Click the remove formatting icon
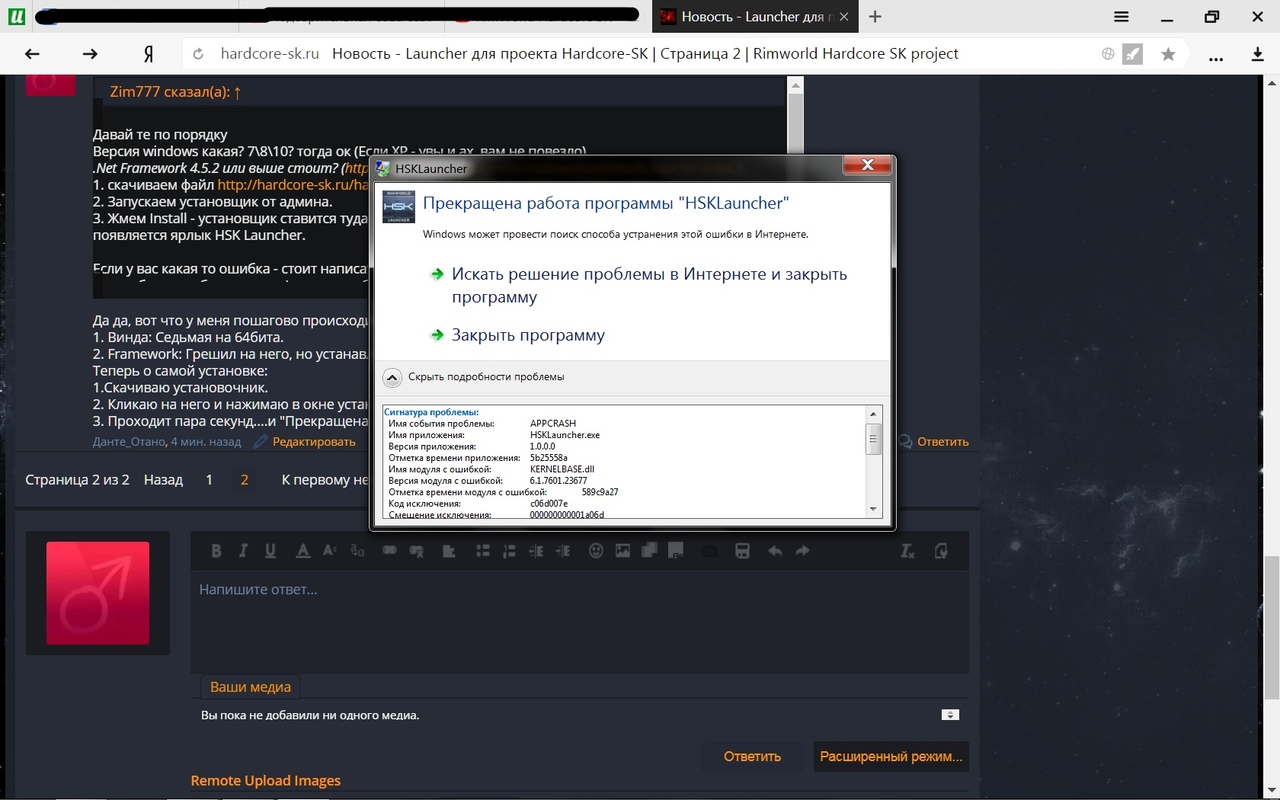Screen dimensions: 1280x800 click(x=907, y=551)
